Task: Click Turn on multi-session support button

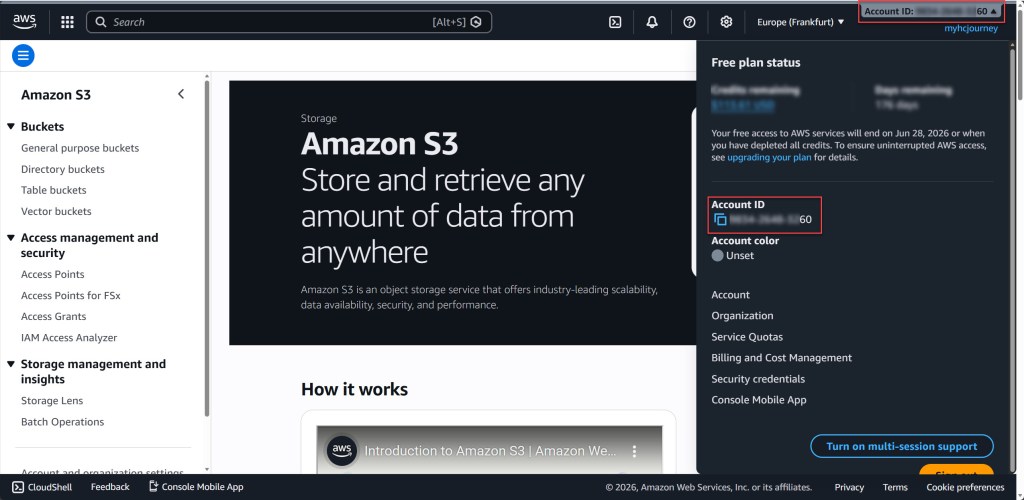Action: [x=902, y=446]
